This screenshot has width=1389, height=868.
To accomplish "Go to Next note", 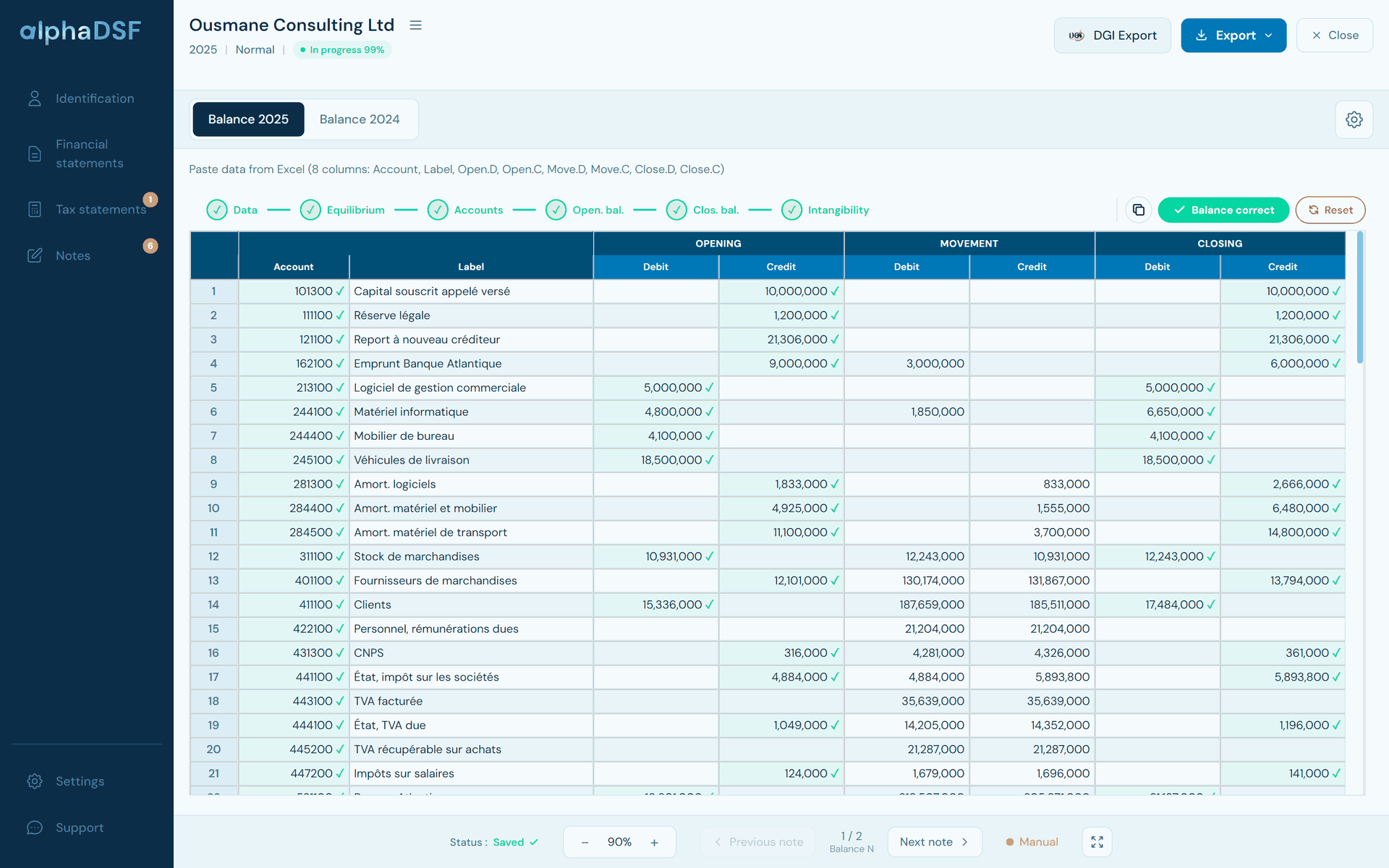I will click(x=934, y=842).
